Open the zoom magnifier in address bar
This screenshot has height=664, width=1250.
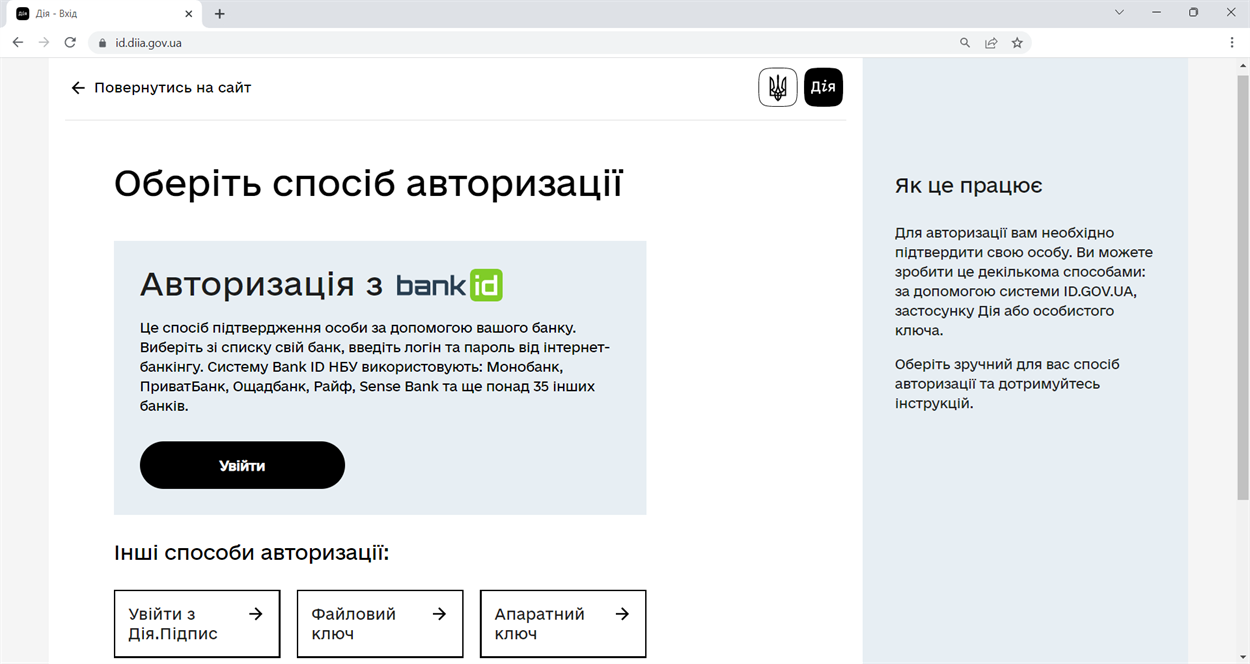pos(965,43)
